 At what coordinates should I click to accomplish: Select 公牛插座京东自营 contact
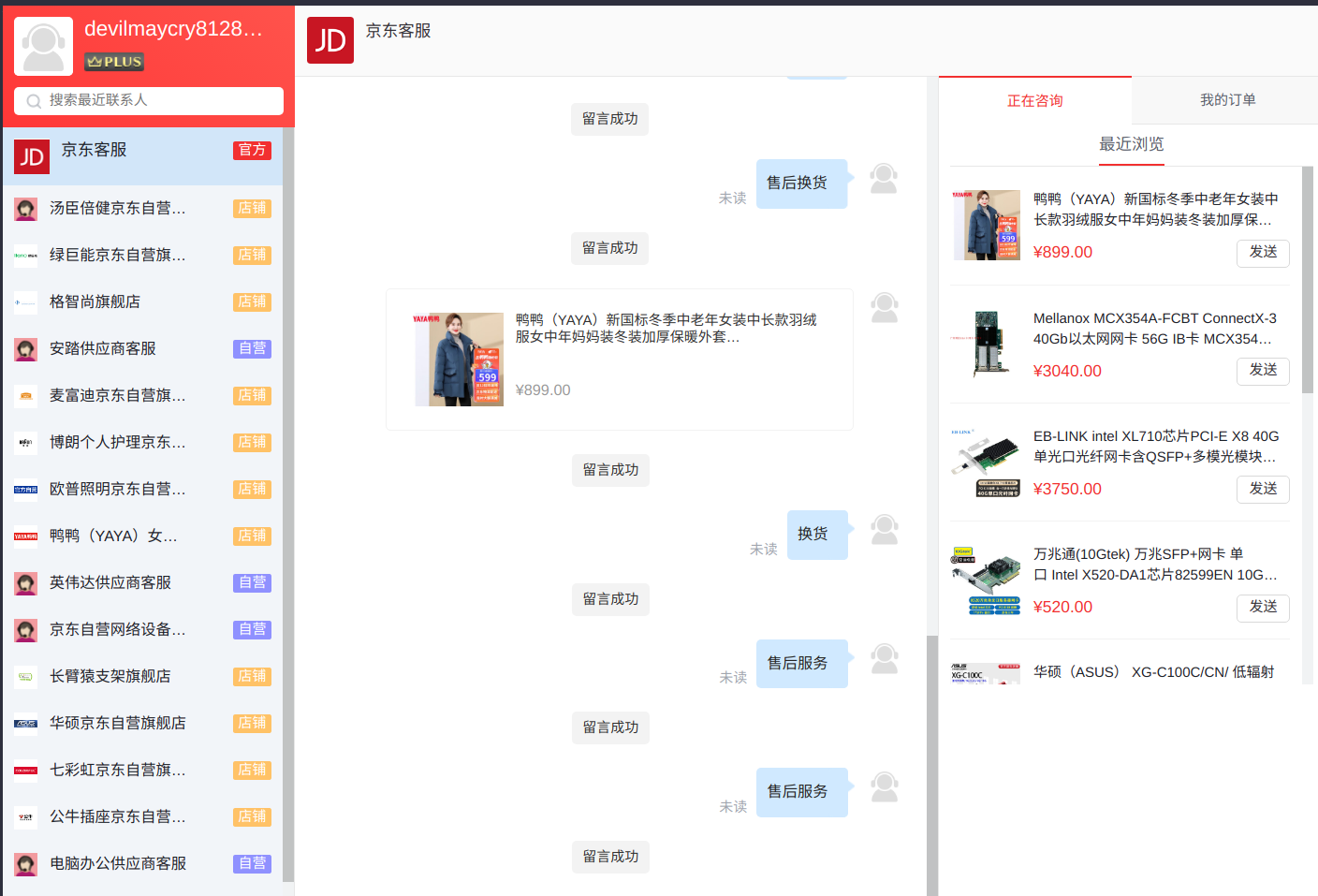click(x=142, y=816)
